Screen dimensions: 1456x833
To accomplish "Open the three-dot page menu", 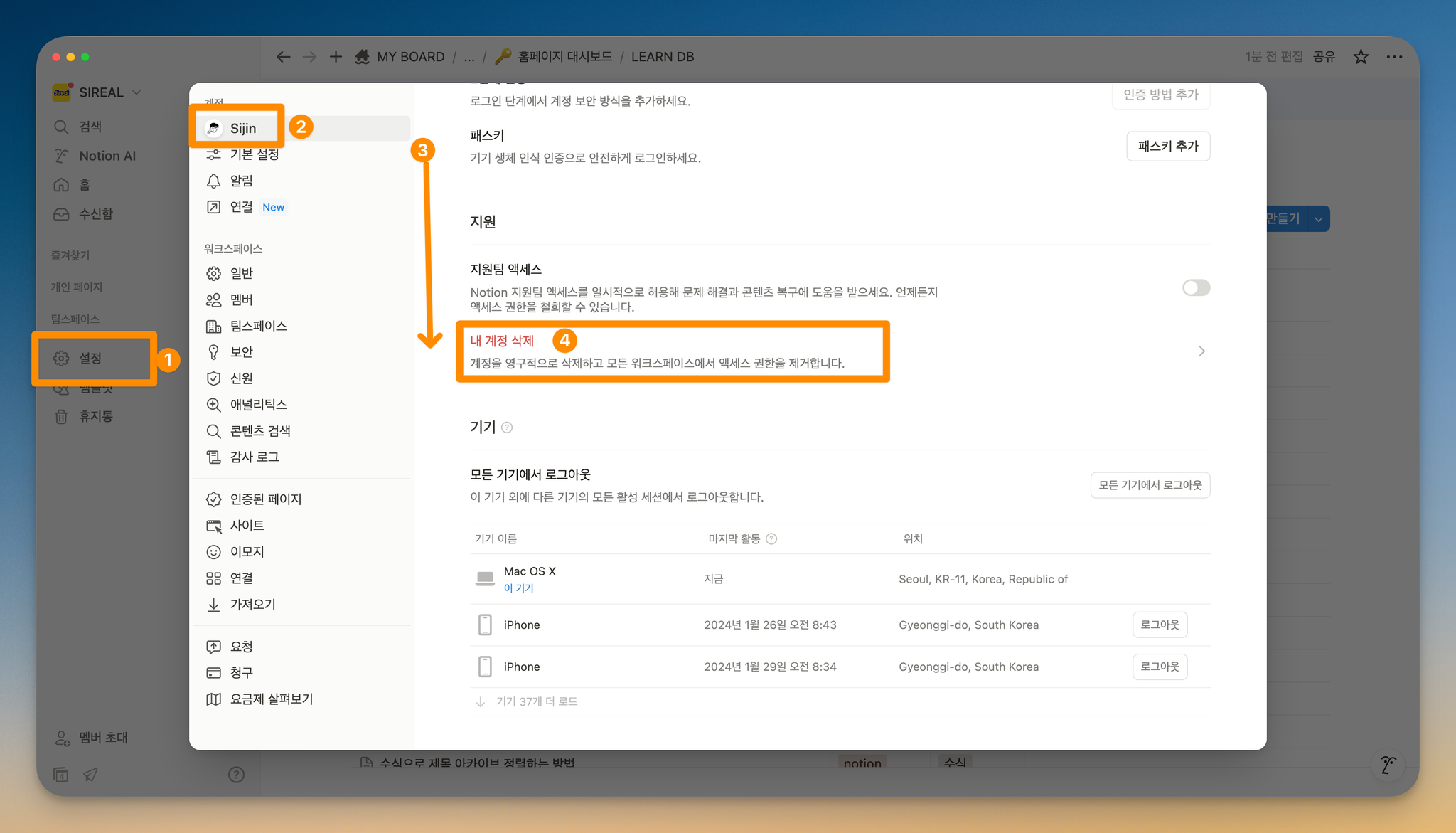I will (1394, 57).
